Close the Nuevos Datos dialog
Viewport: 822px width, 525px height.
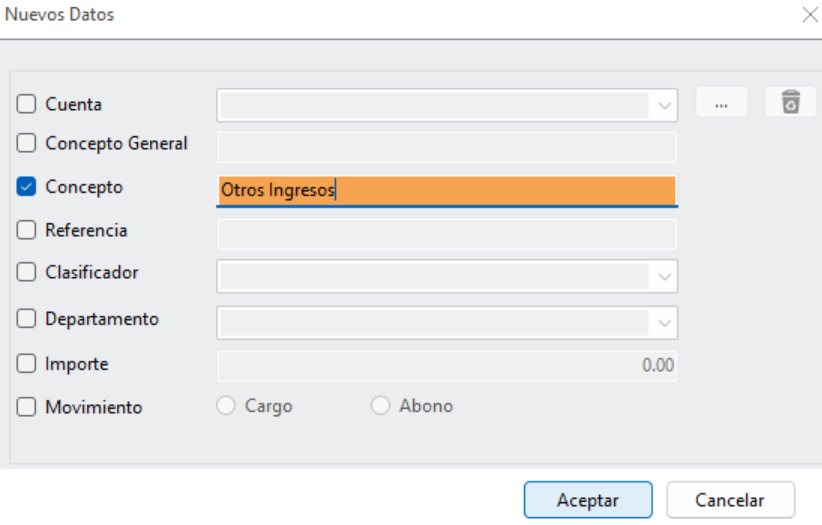pyautogui.click(x=810, y=15)
